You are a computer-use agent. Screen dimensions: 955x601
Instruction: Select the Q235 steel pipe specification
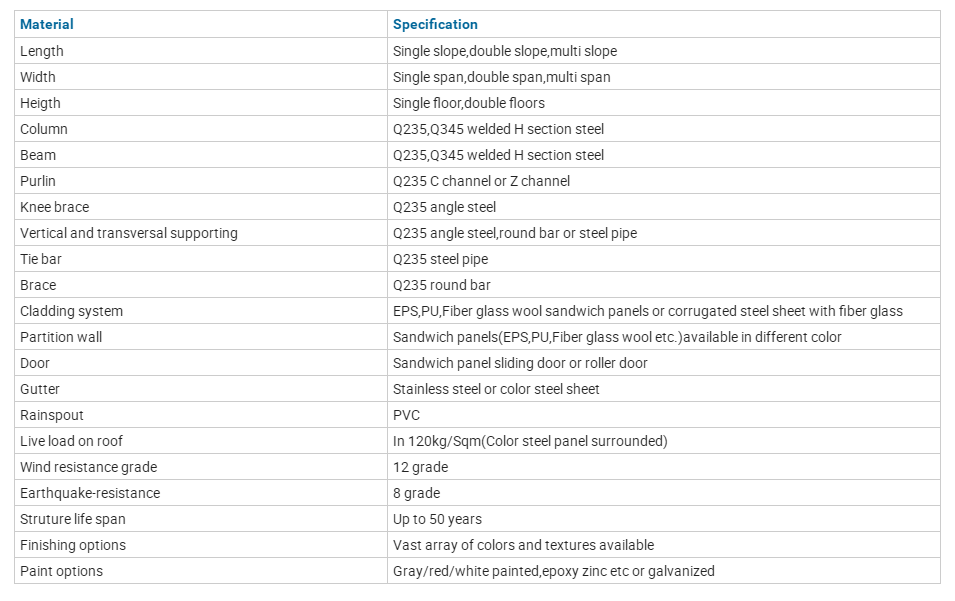[x=440, y=259]
